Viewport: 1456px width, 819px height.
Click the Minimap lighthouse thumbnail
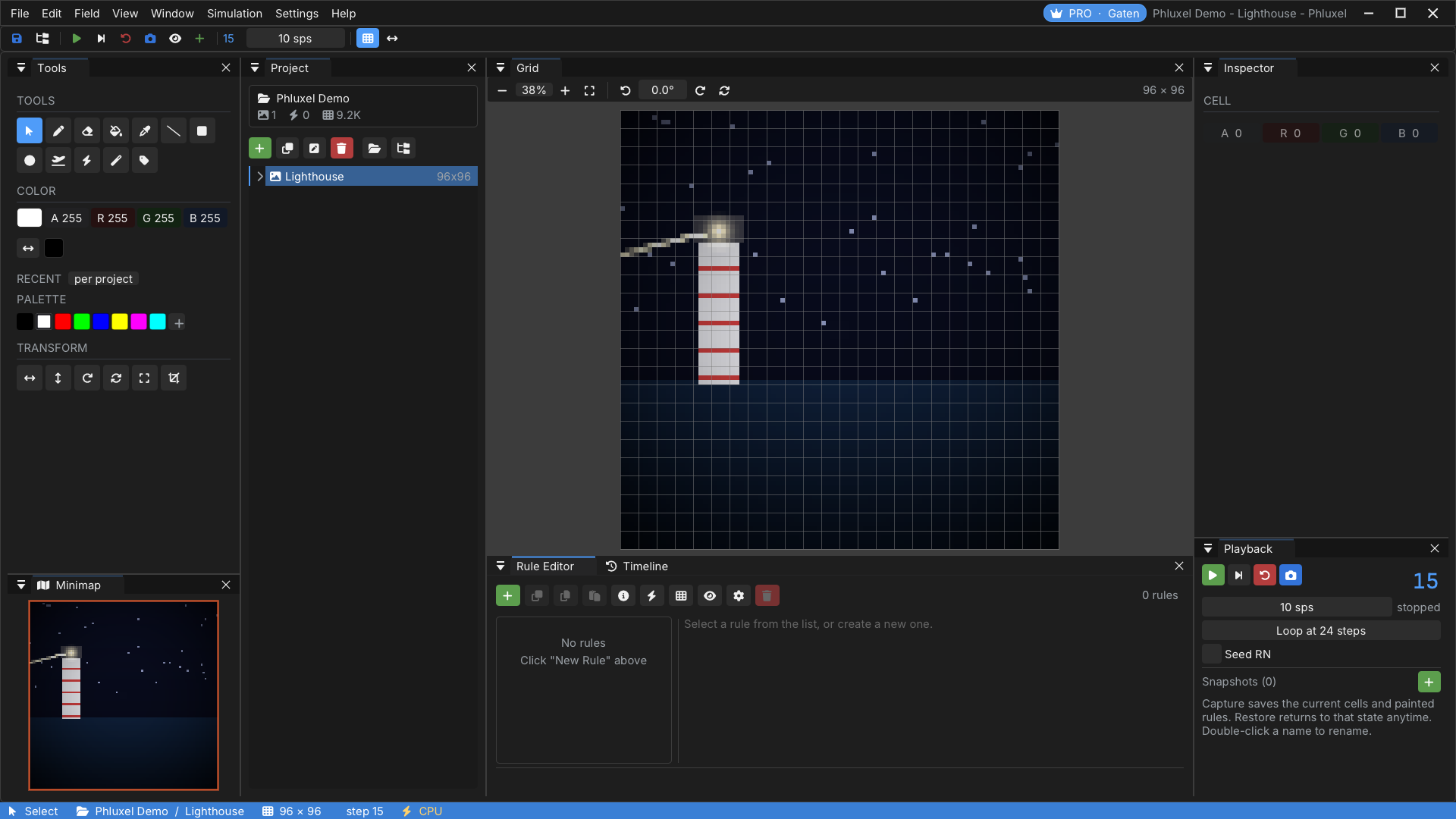point(124,695)
